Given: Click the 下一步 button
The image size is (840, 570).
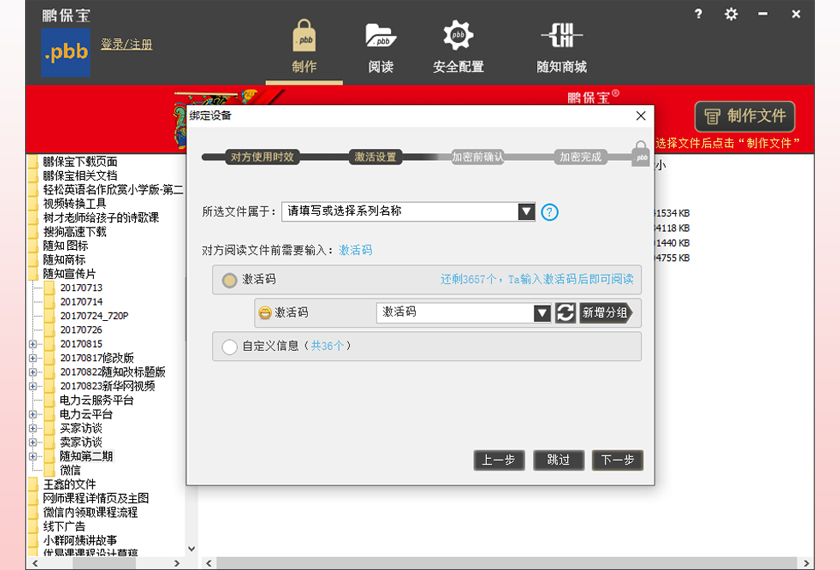Looking at the screenshot, I should click(617, 460).
